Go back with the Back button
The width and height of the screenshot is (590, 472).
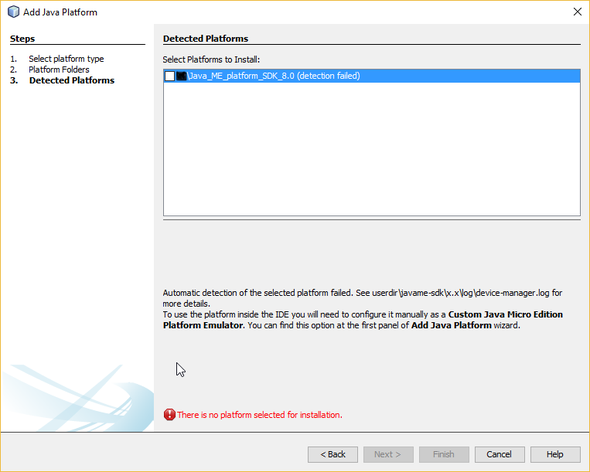click(333, 454)
